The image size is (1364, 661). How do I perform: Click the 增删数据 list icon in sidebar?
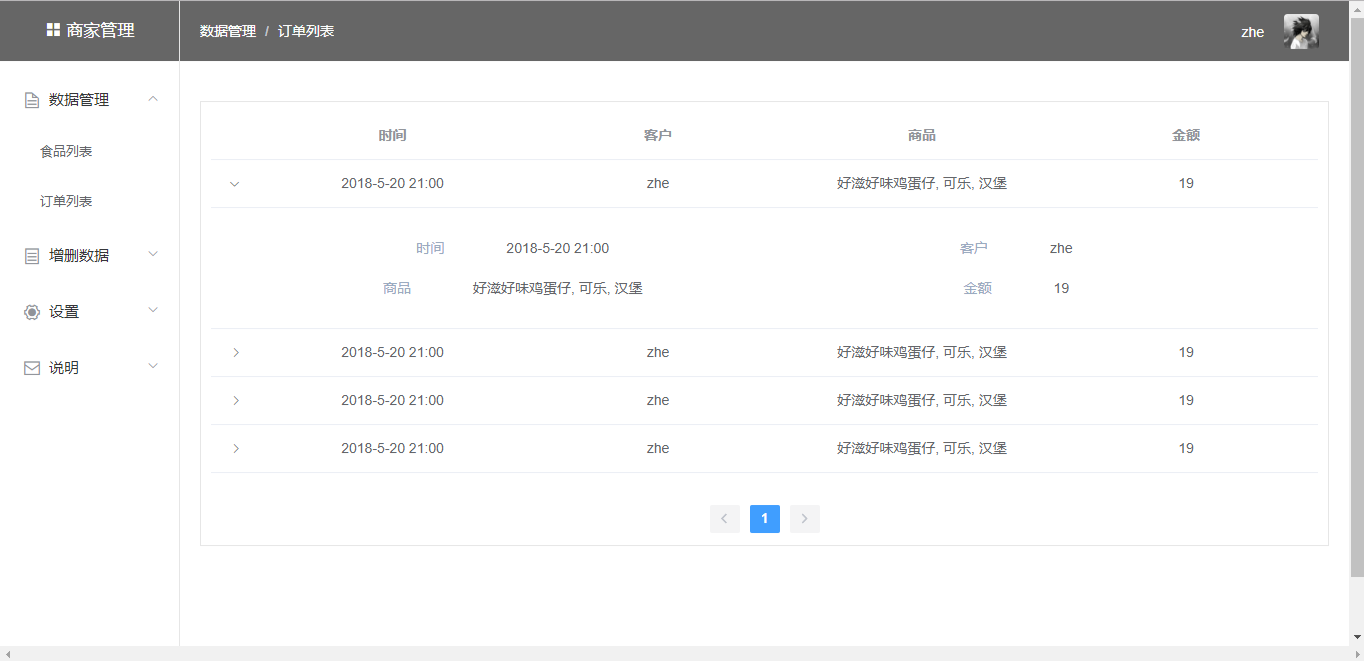[32, 256]
